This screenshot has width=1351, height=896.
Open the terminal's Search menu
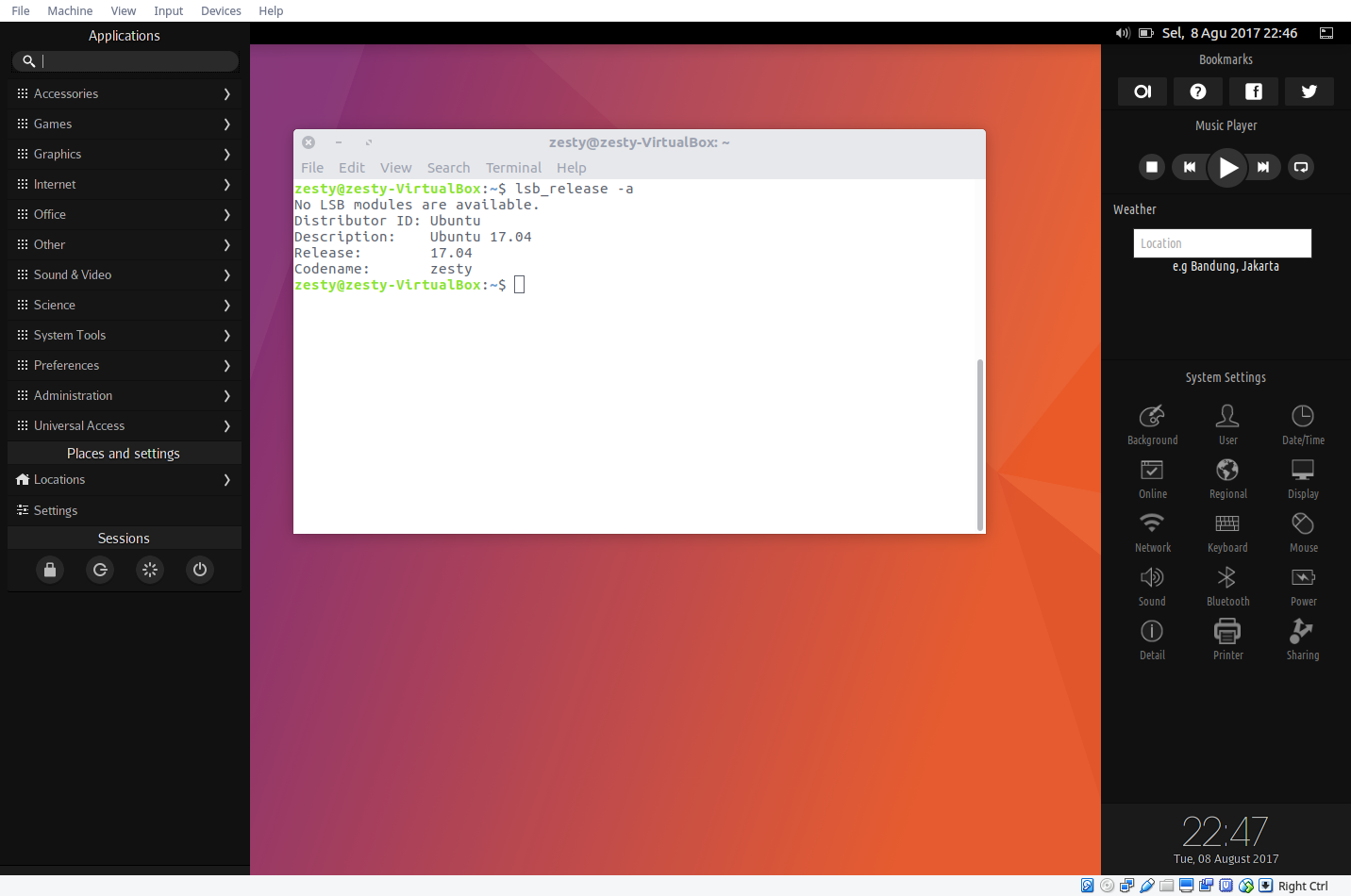click(448, 168)
